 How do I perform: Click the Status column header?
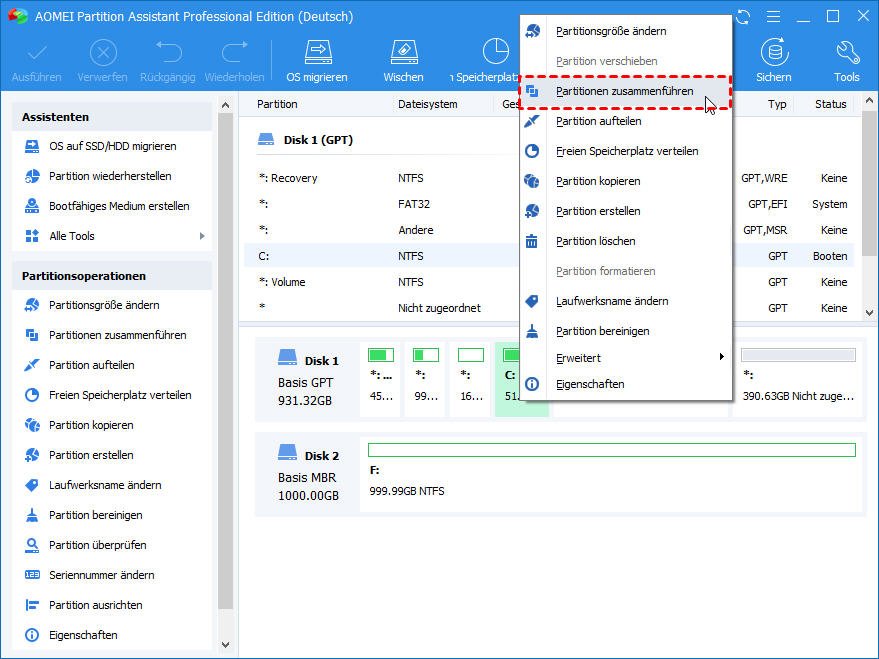[x=831, y=104]
